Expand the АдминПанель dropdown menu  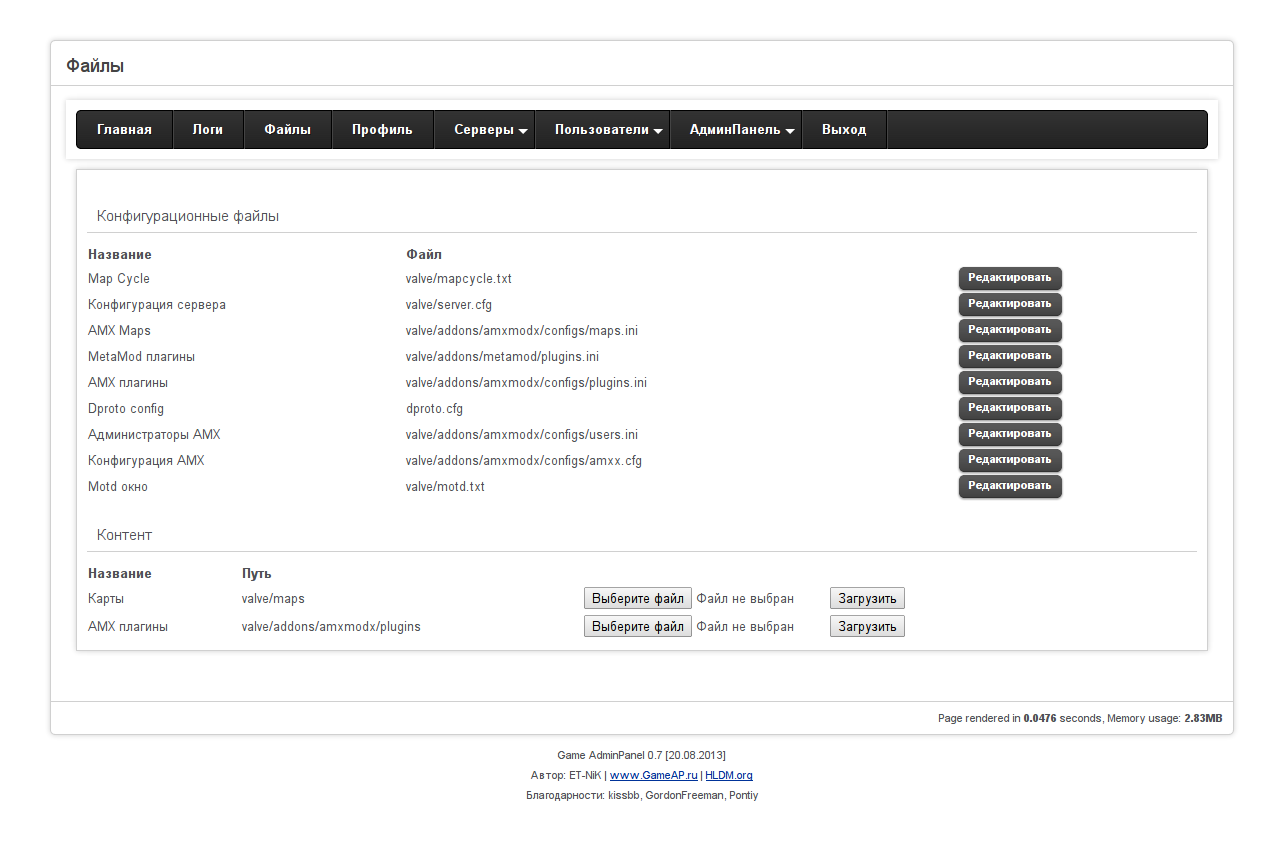[x=741, y=130]
